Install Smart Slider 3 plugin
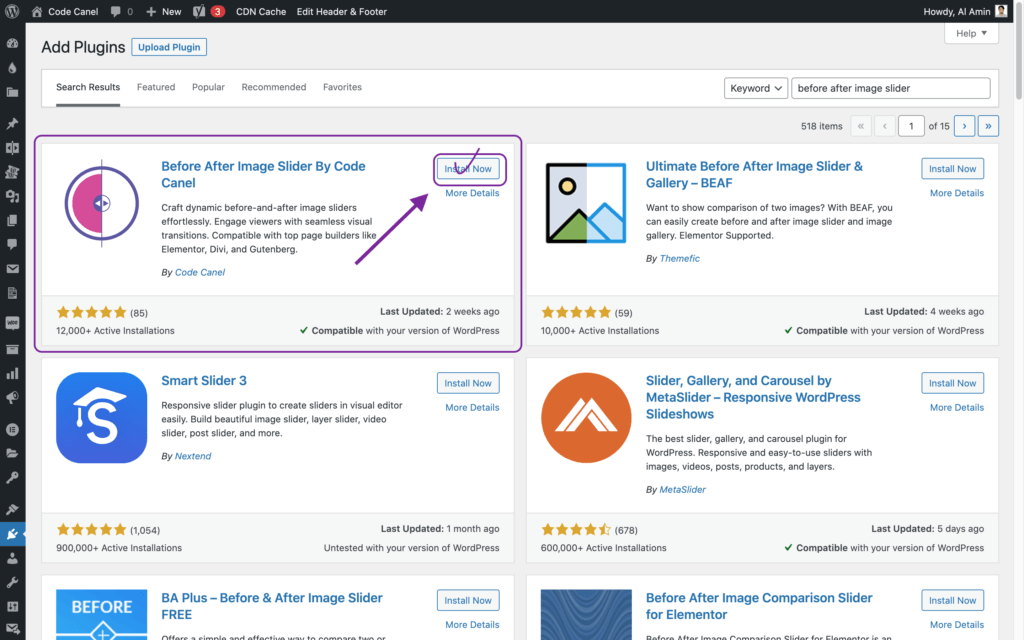1024x640 pixels. [468, 383]
